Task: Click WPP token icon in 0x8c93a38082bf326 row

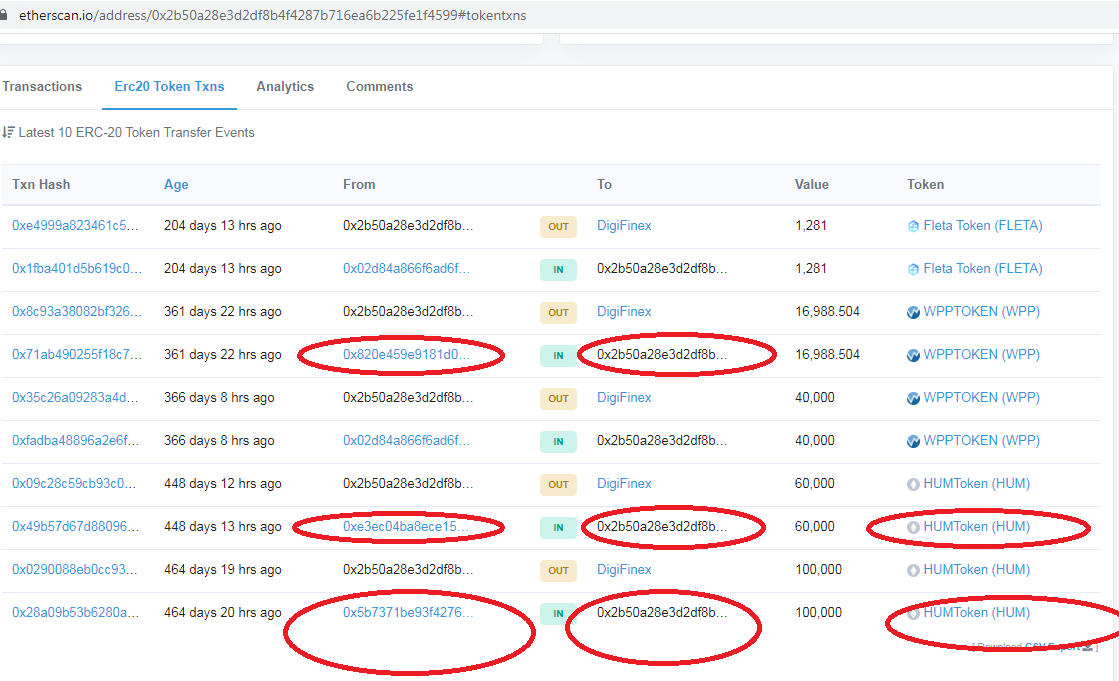Action: [x=913, y=312]
